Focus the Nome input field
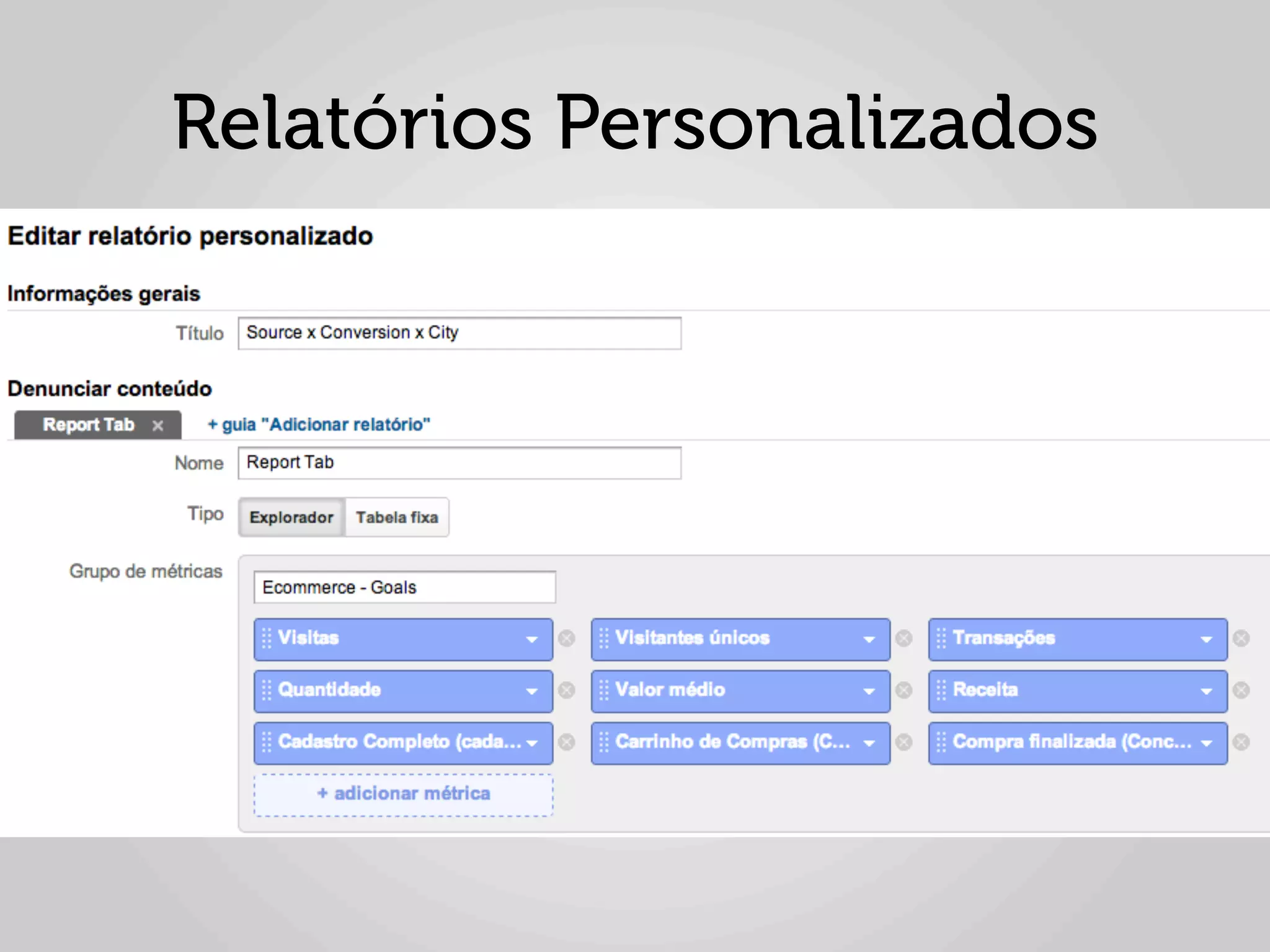Screen dimensions: 1270x952 tap(460, 463)
